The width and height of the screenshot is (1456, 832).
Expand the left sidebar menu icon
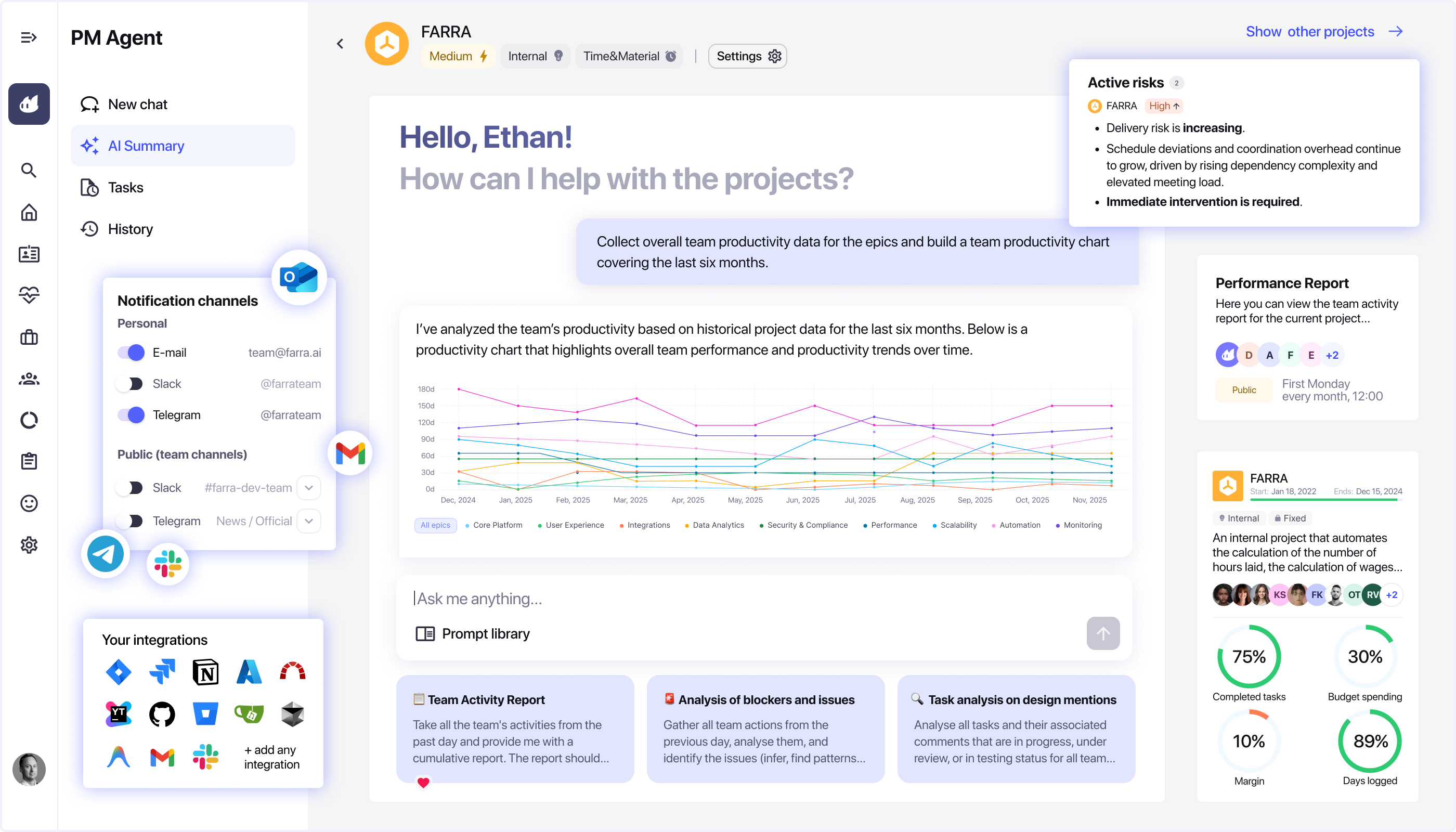coord(29,38)
